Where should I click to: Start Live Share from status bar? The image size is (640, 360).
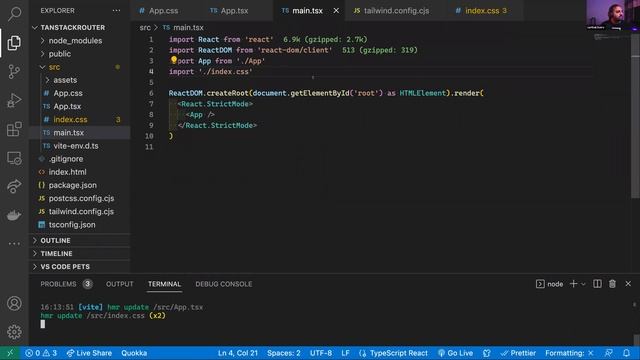(x=89, y=353)
